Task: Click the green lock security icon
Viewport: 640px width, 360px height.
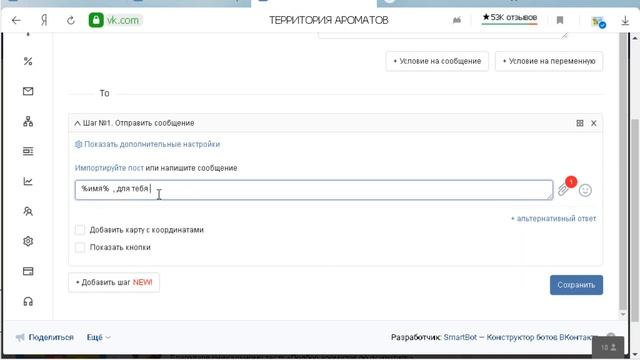Action: (96, 20)
